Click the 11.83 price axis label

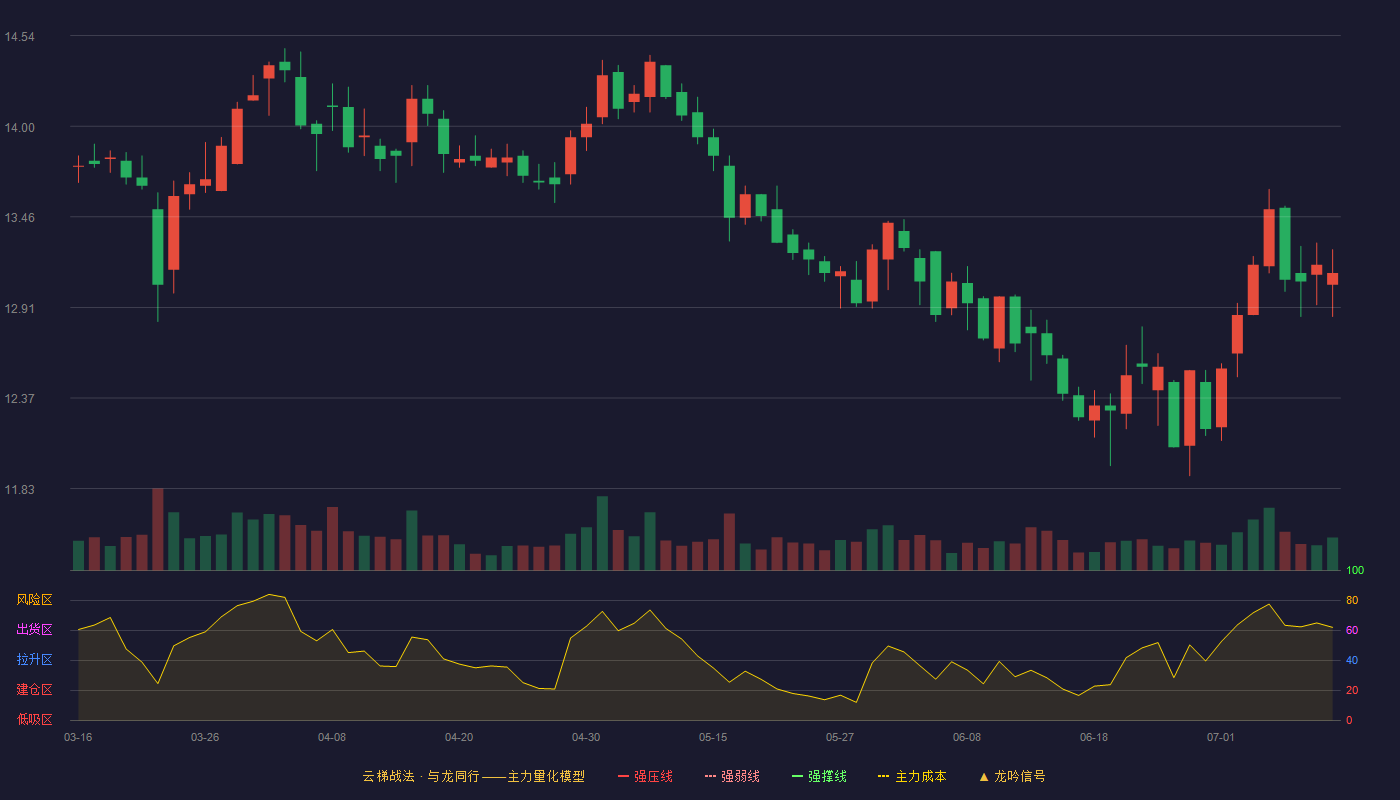click(x=19, y=489)
